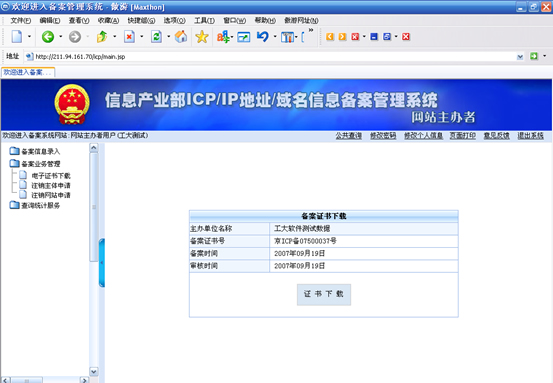Refresh the page with the green arrows icon
Viewport: 553px width, 383px height.
coord(156,37)
